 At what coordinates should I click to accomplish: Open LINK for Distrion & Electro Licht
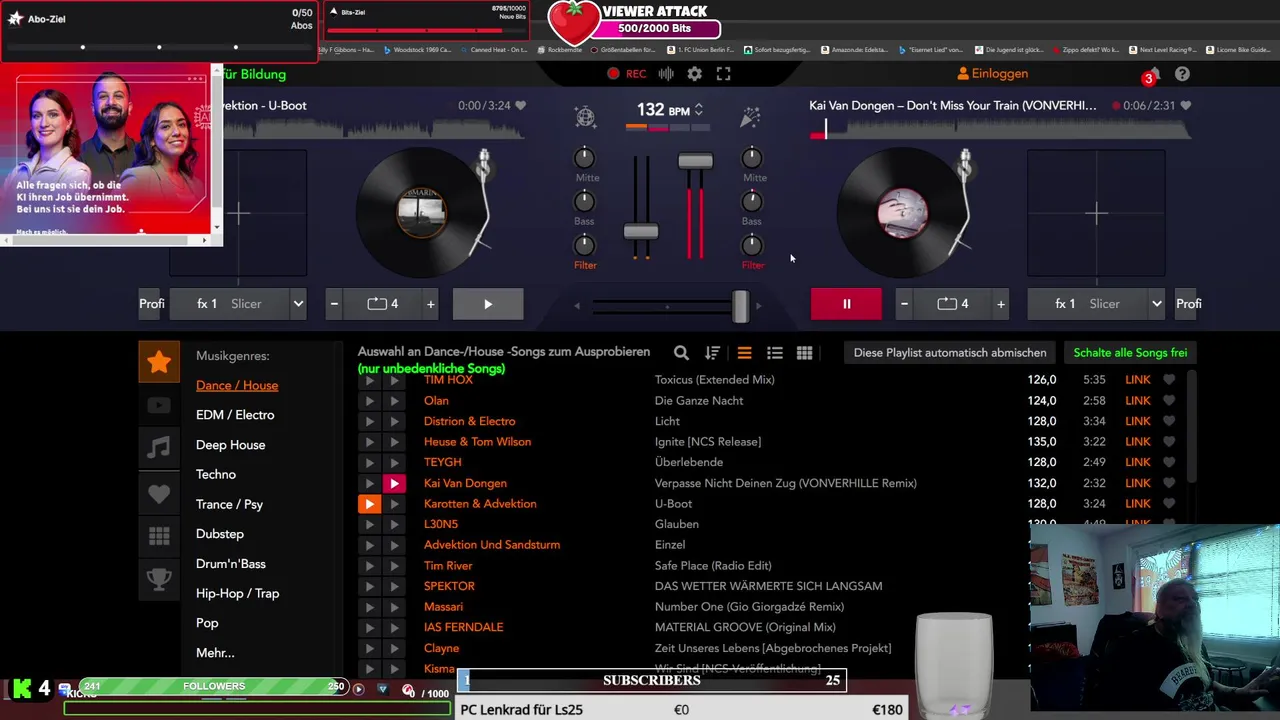[1138, 421]
